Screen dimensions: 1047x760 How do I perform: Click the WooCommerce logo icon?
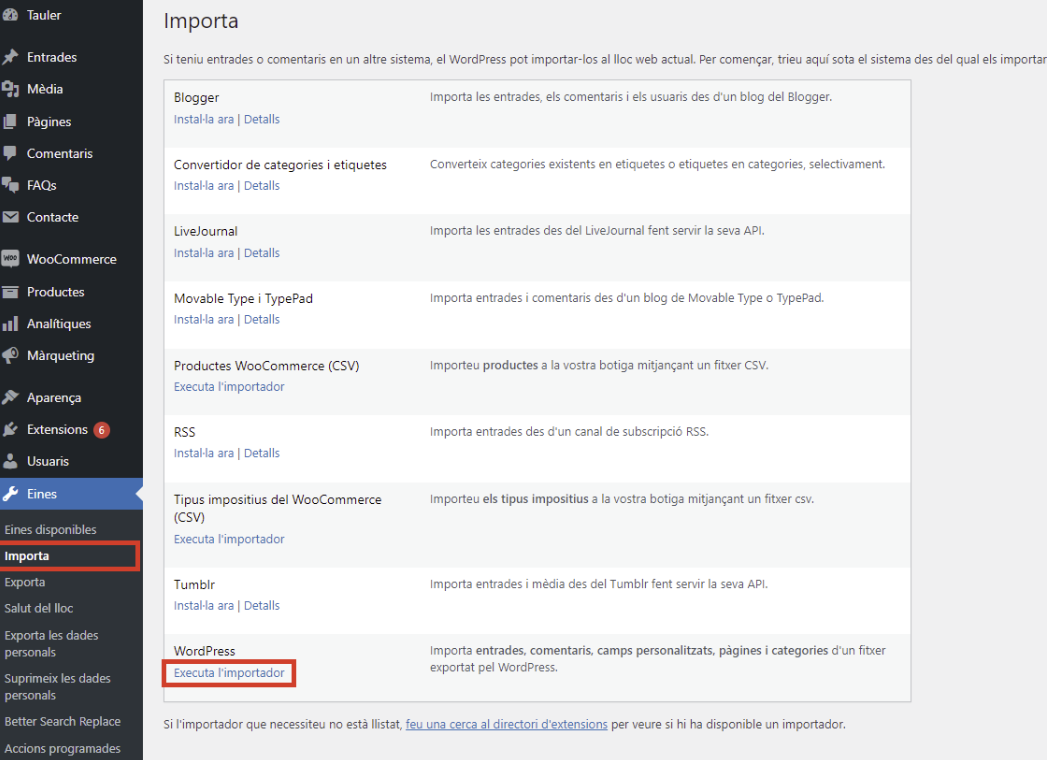10,259
